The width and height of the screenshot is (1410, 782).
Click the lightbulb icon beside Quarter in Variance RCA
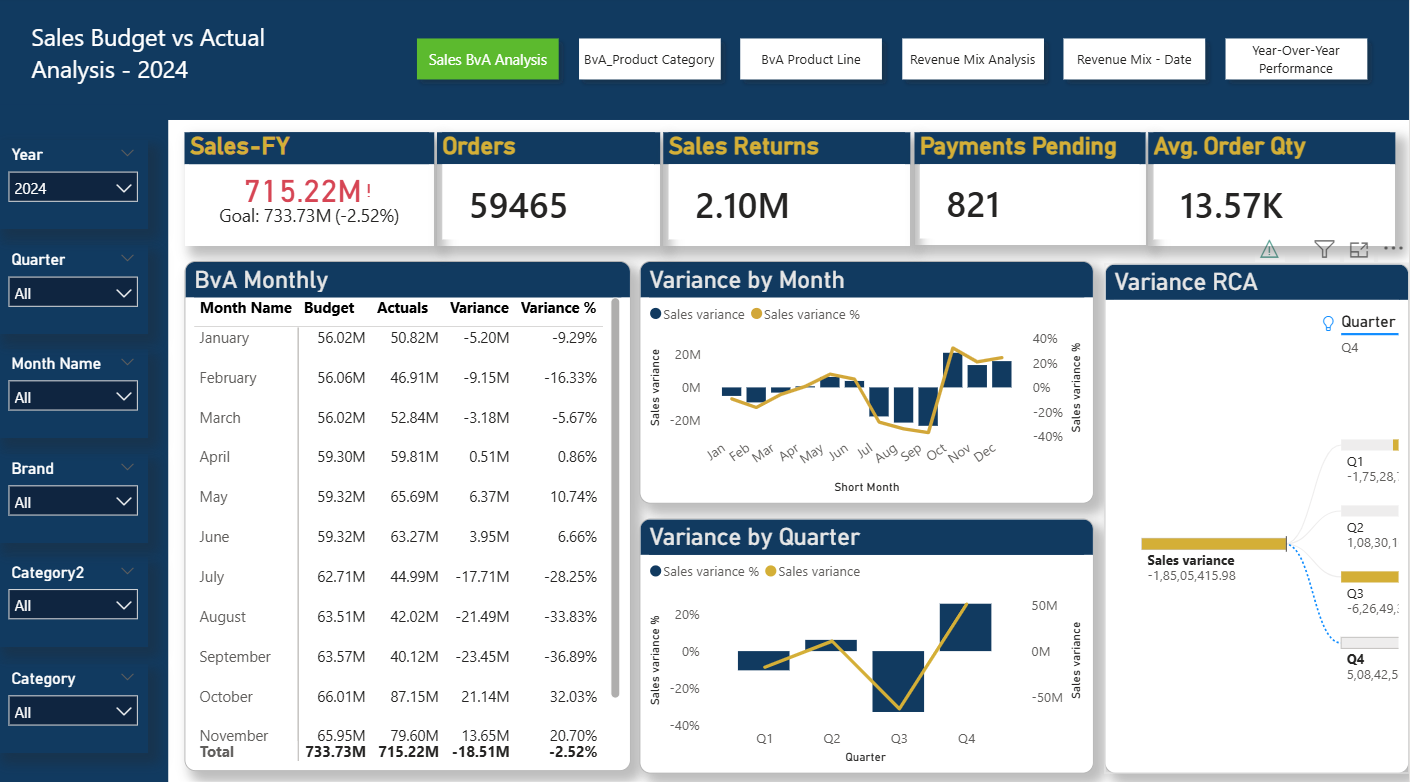1329,321
